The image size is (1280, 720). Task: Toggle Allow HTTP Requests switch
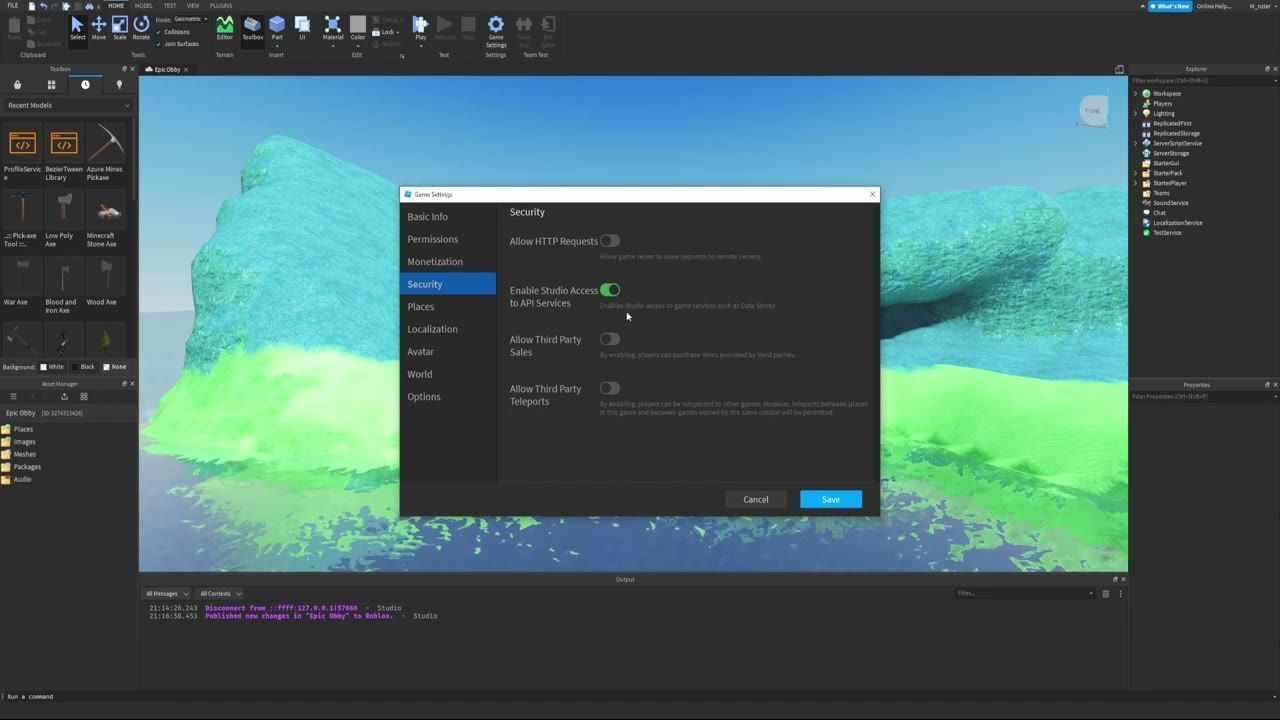(610, 241)
